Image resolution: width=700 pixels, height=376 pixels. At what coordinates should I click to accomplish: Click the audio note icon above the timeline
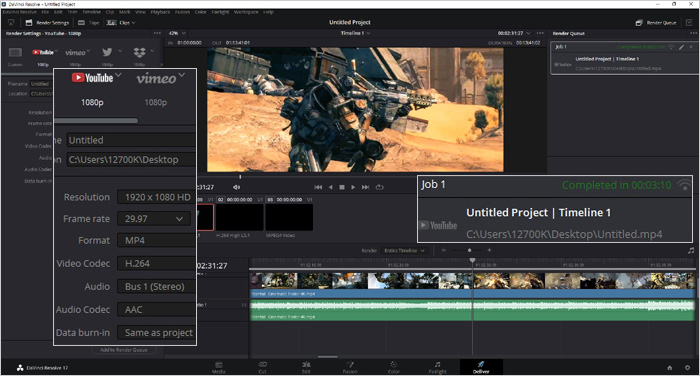pyautogui.click(x=691, y=251)
